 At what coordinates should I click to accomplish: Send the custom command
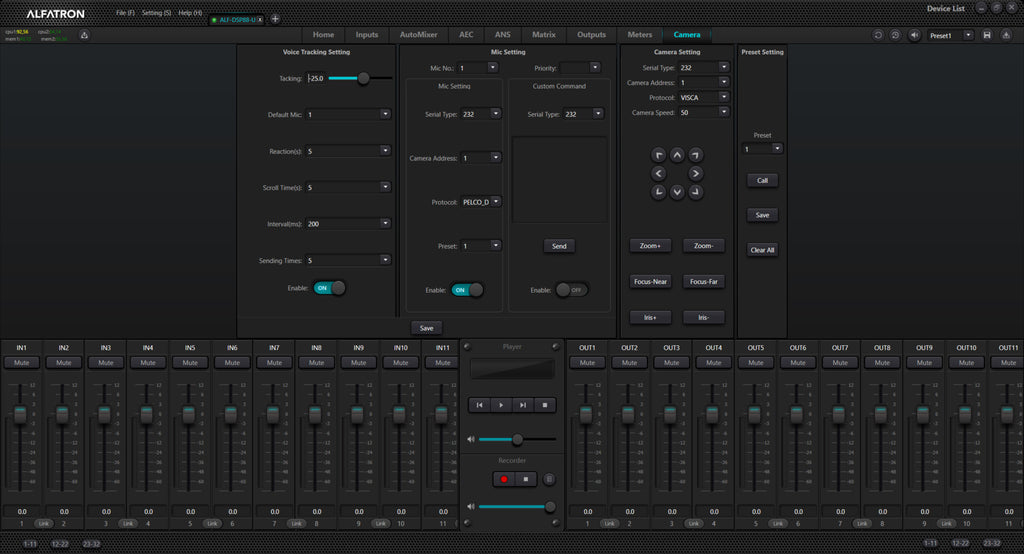pyautogui.click(x=559, y=246)
